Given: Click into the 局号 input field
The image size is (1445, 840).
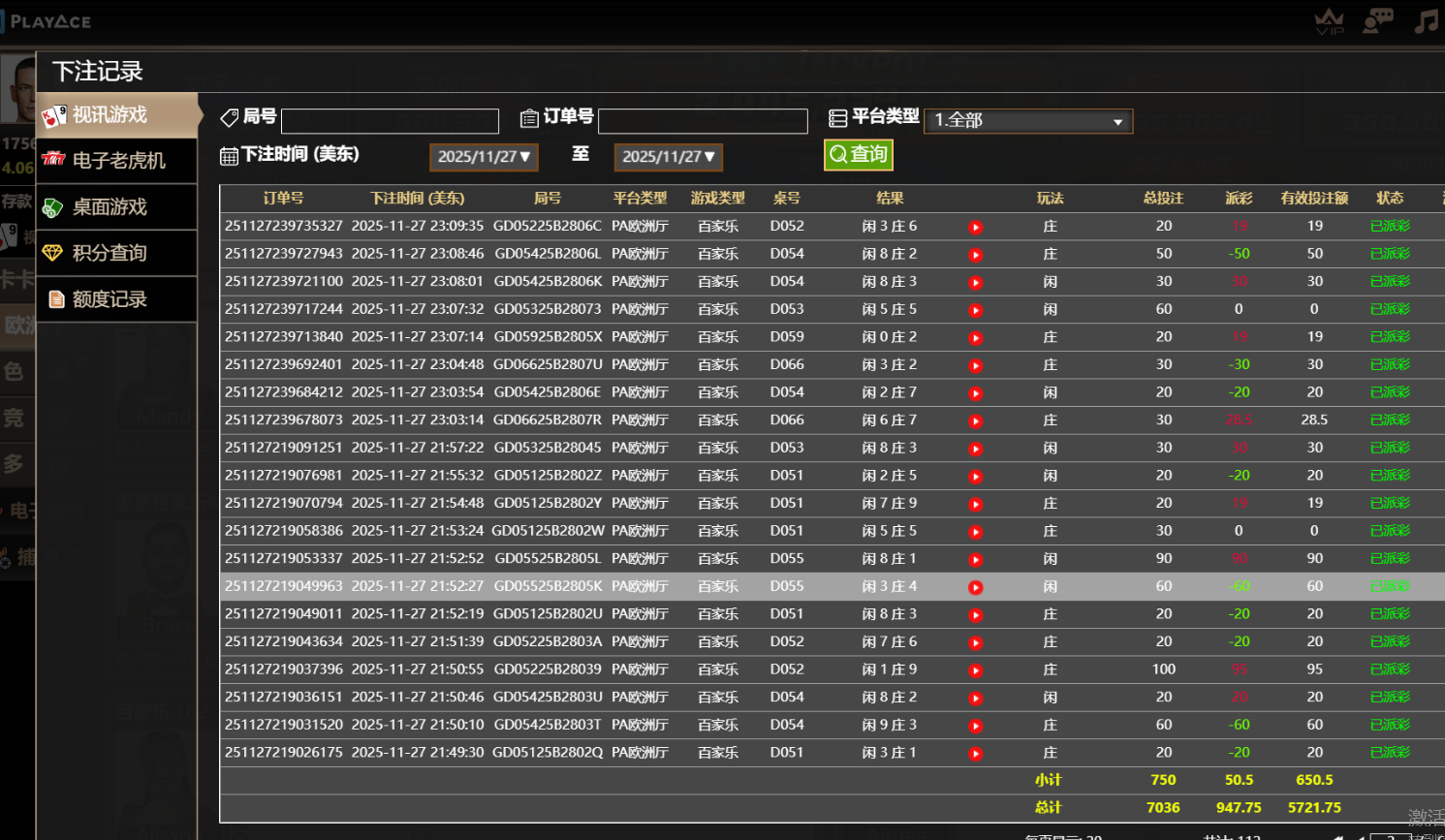Looking at the screenshot, I should 390,121.
